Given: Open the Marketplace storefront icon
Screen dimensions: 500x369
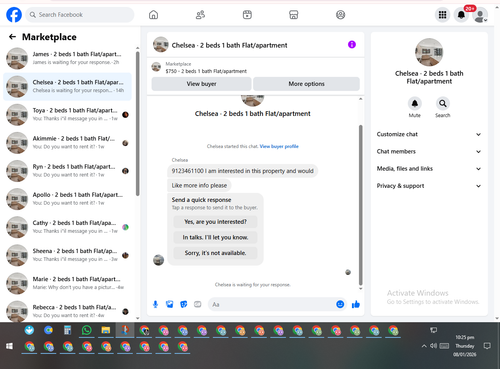Looking at the screenshot, I should (x=294, y=15).
